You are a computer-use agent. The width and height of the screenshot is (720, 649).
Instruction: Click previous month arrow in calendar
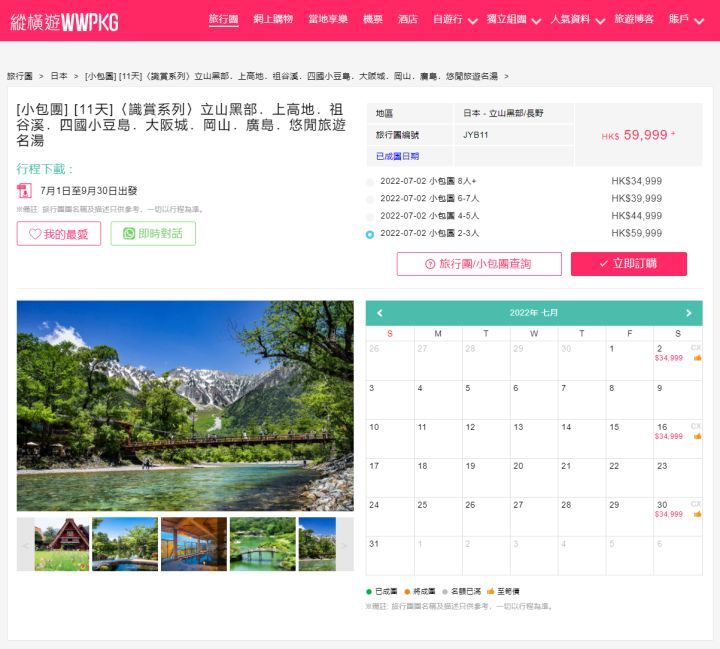pos(379,313)
